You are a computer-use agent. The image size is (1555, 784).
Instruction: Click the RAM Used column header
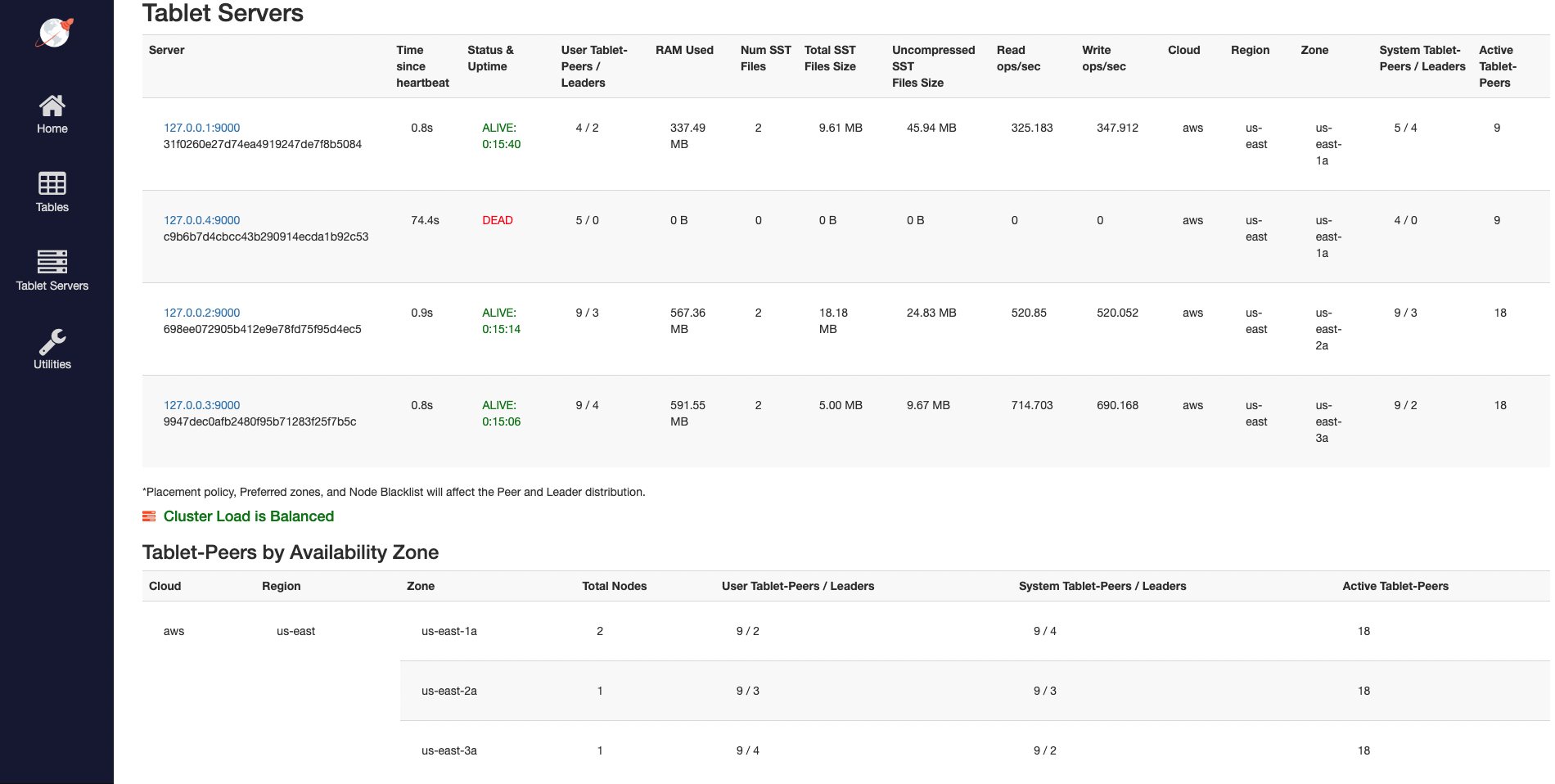684,50
